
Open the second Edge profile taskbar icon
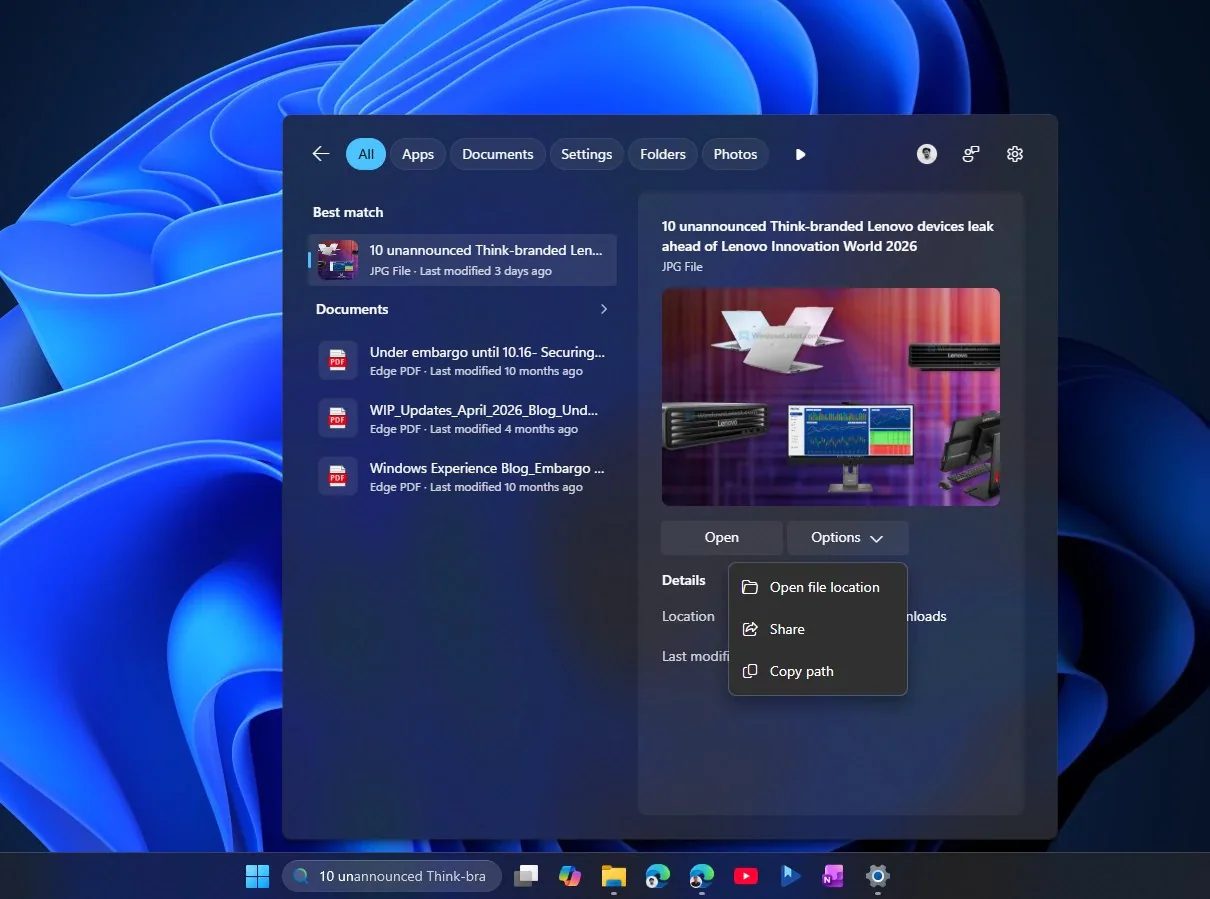tap(701, 876)
